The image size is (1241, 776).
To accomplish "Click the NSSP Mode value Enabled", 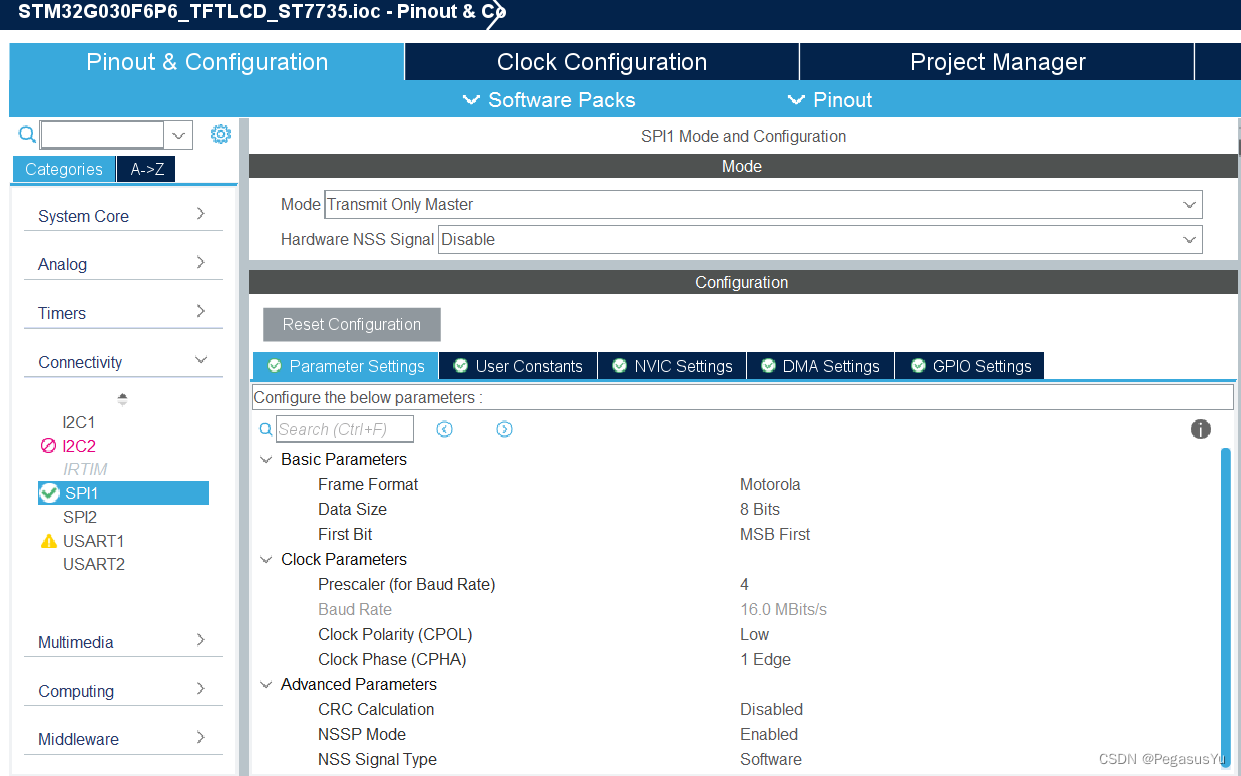I will coord(769,734).
